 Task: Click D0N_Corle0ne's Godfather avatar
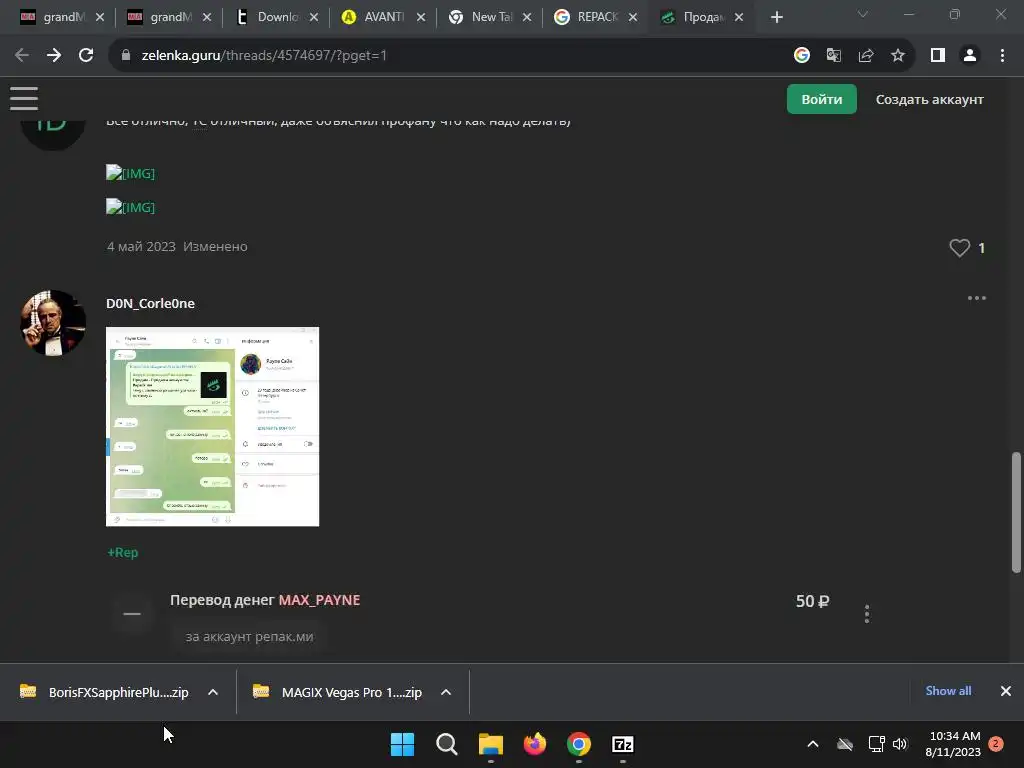[53, 323]
